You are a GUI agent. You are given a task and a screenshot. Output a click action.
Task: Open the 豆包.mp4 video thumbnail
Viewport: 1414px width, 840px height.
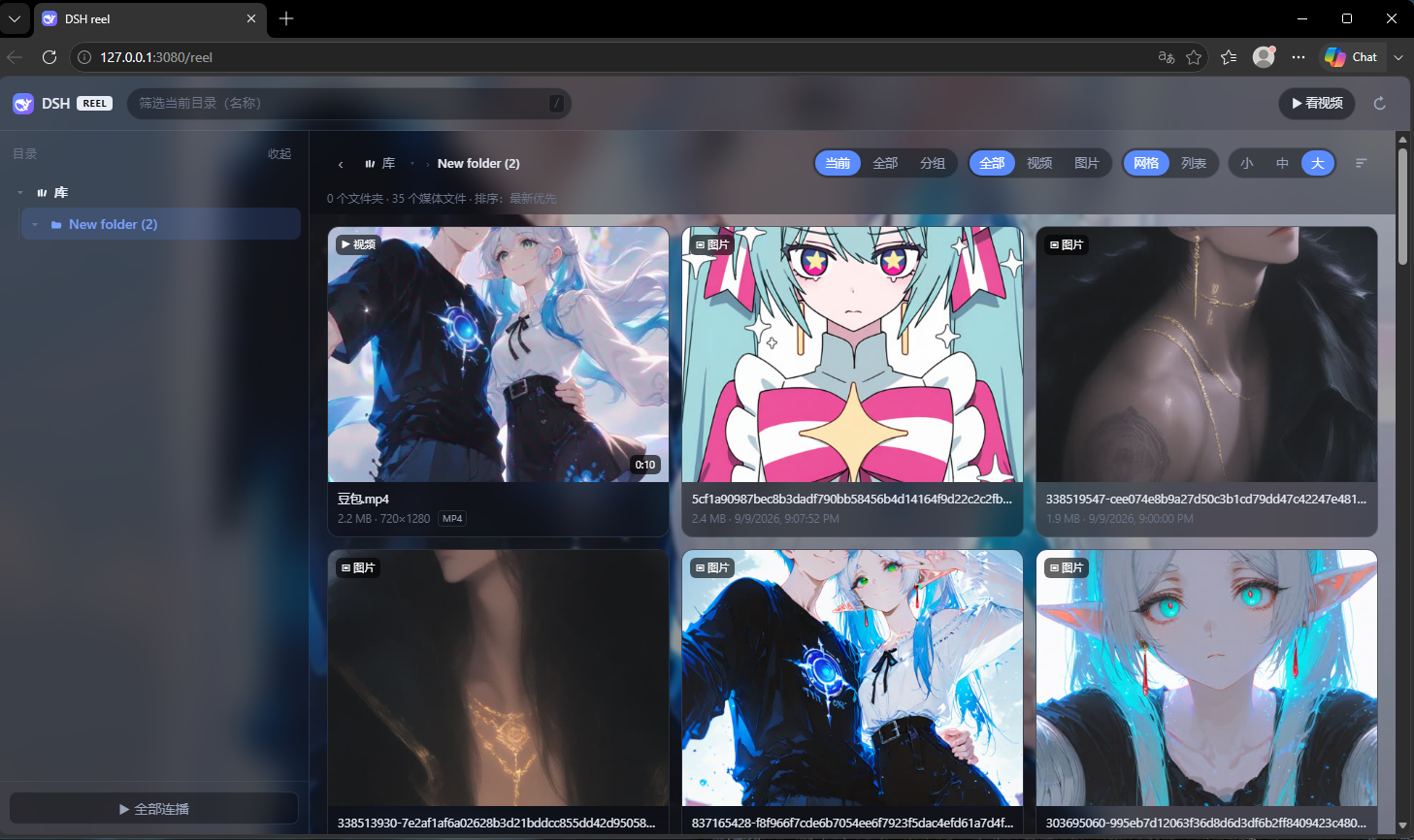498,355
